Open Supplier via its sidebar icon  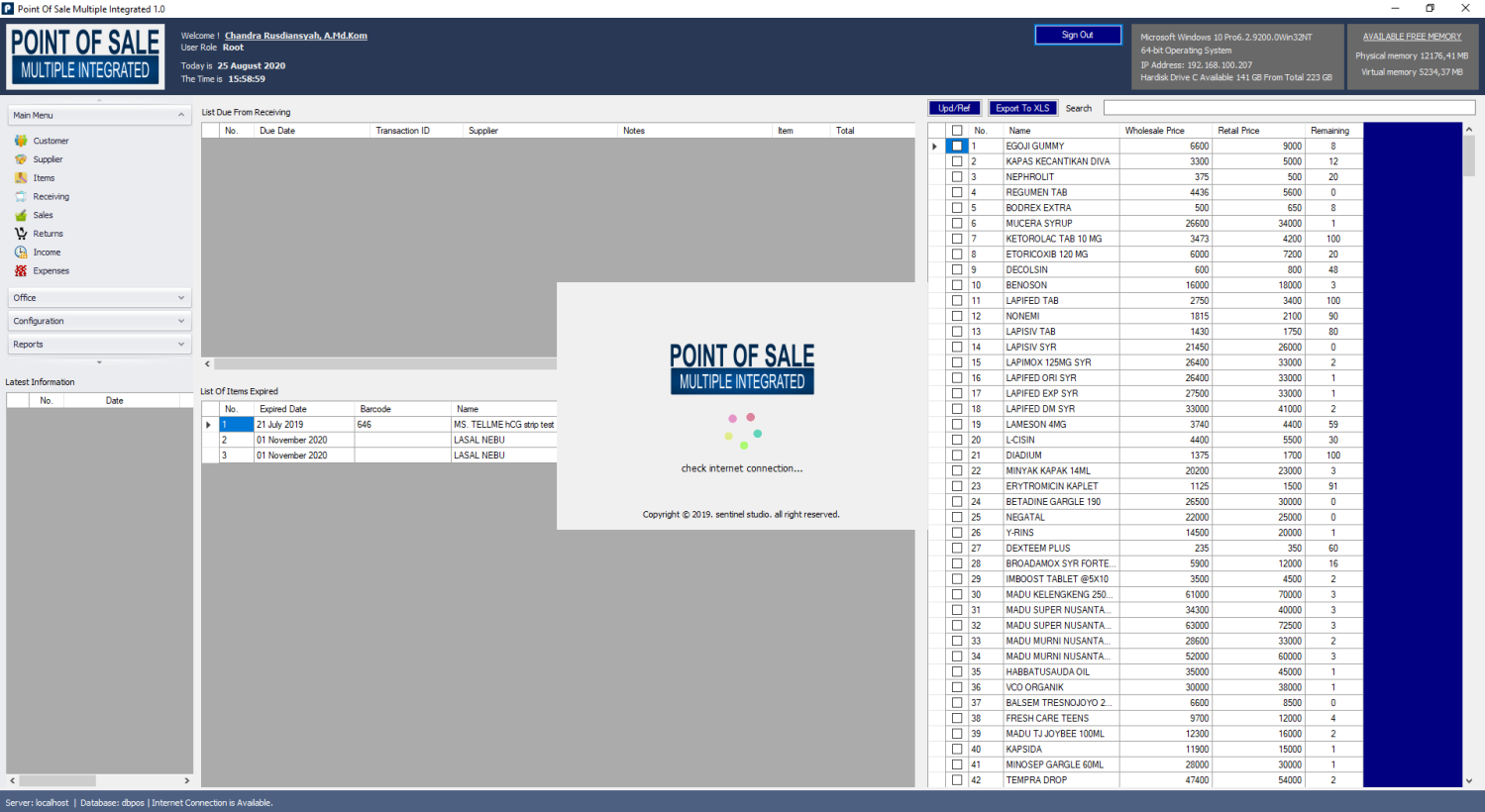point(21,159)
